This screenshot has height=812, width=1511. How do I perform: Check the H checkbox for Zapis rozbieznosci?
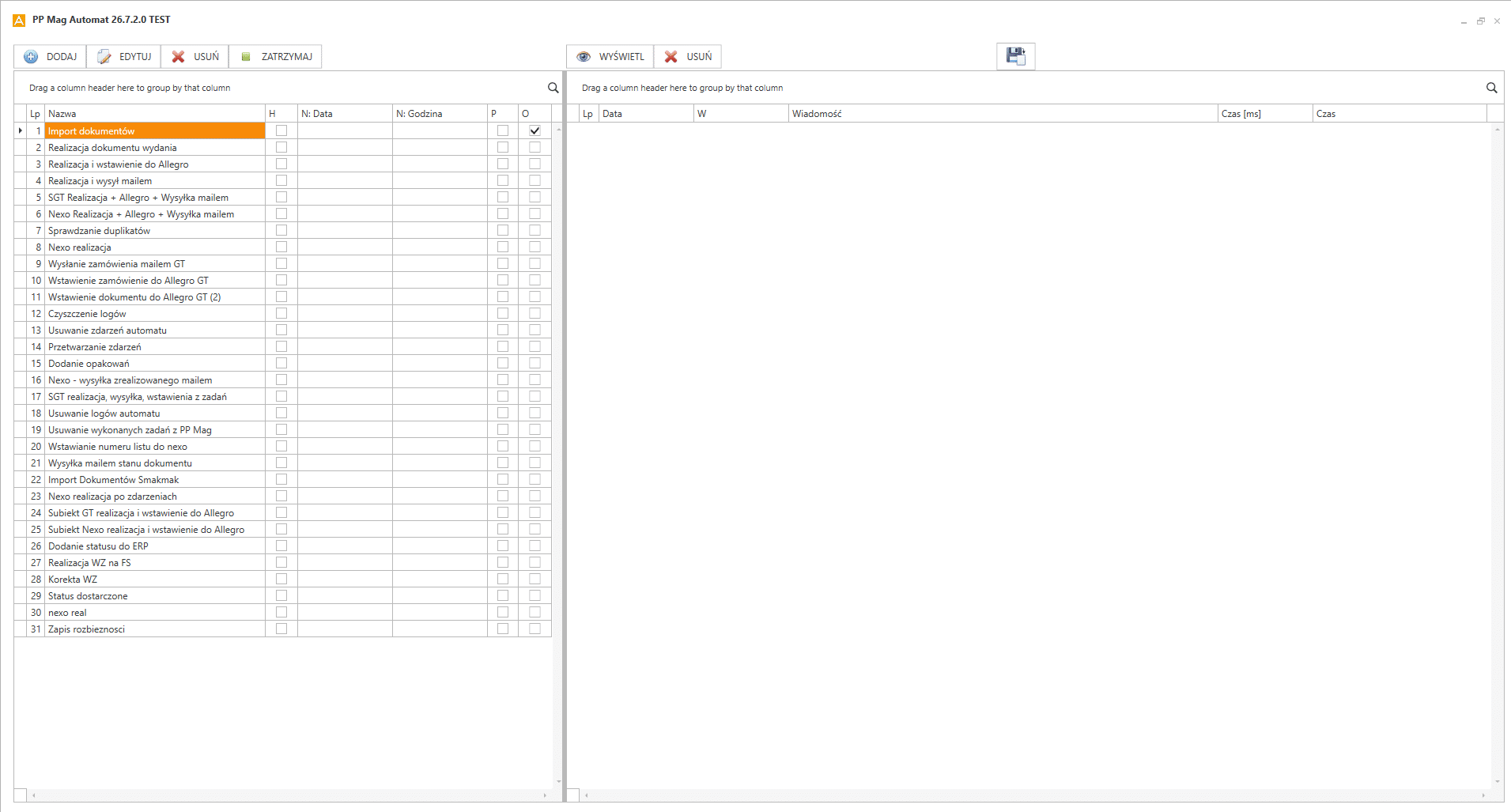click(x=281, y=629)
